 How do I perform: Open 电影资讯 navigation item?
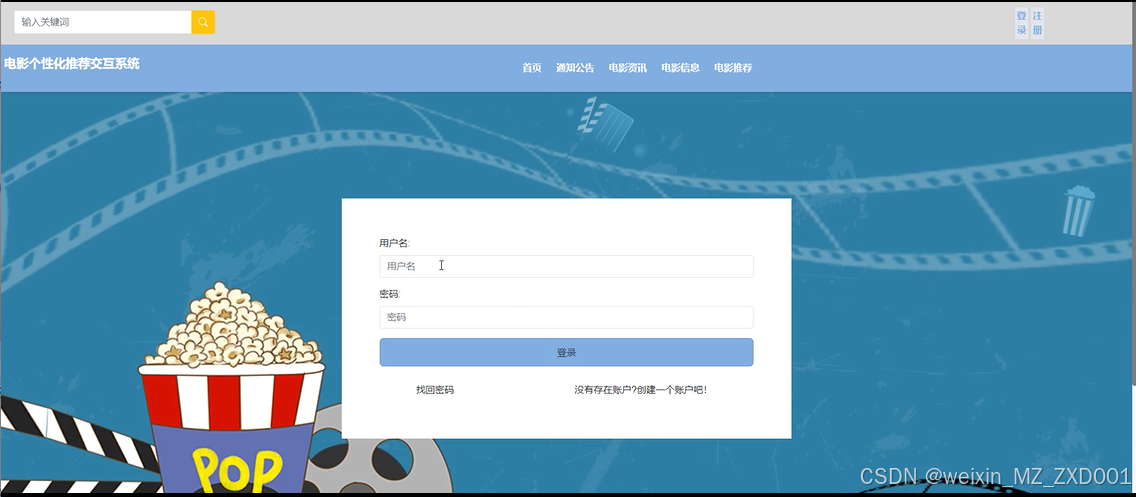pos(627,68)
